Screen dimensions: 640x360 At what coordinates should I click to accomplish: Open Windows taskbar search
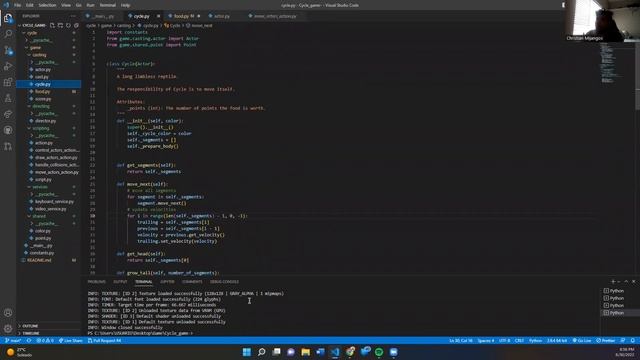[262, 352]
